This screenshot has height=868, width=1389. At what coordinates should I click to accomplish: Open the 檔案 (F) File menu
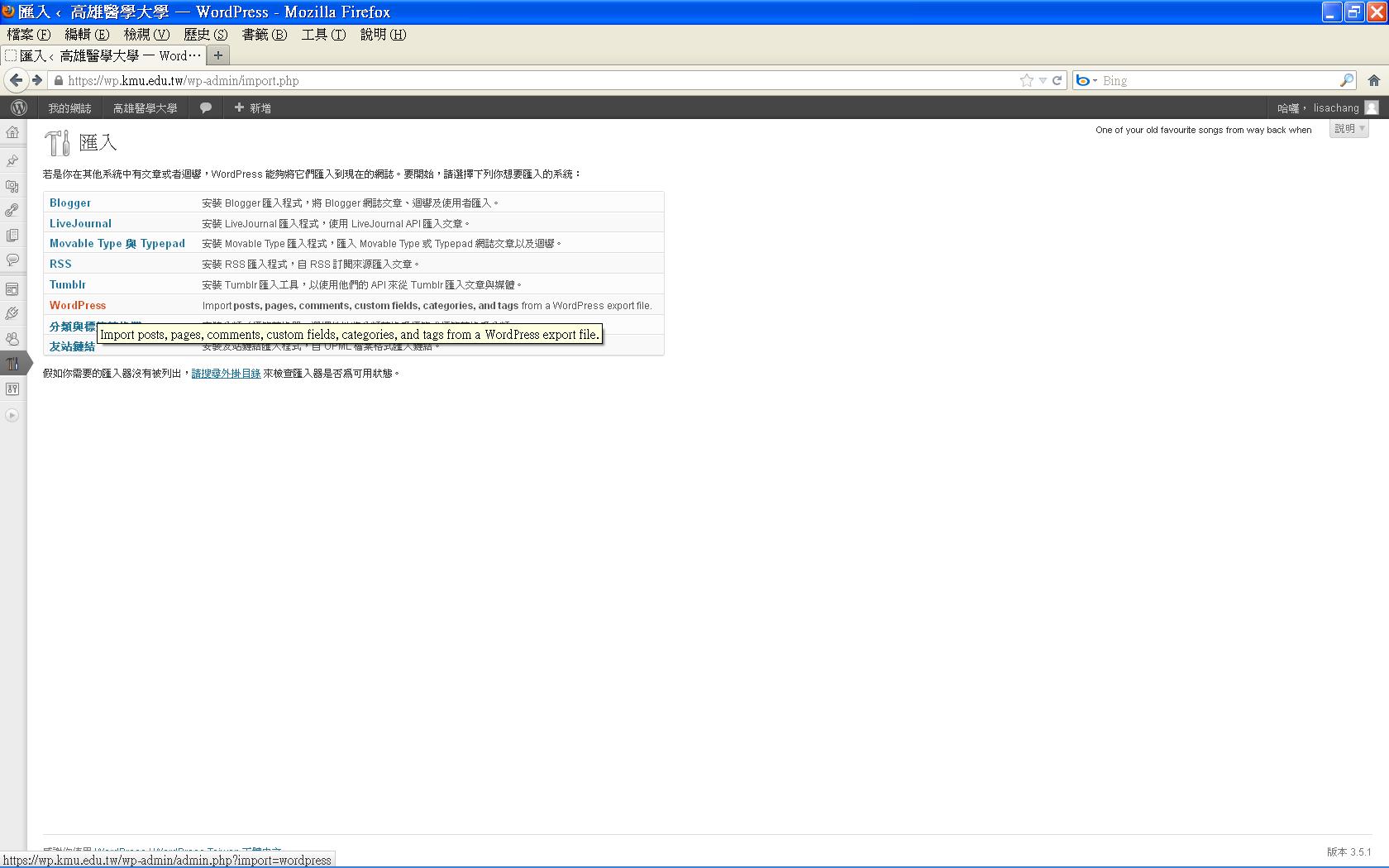coord(29,34)
